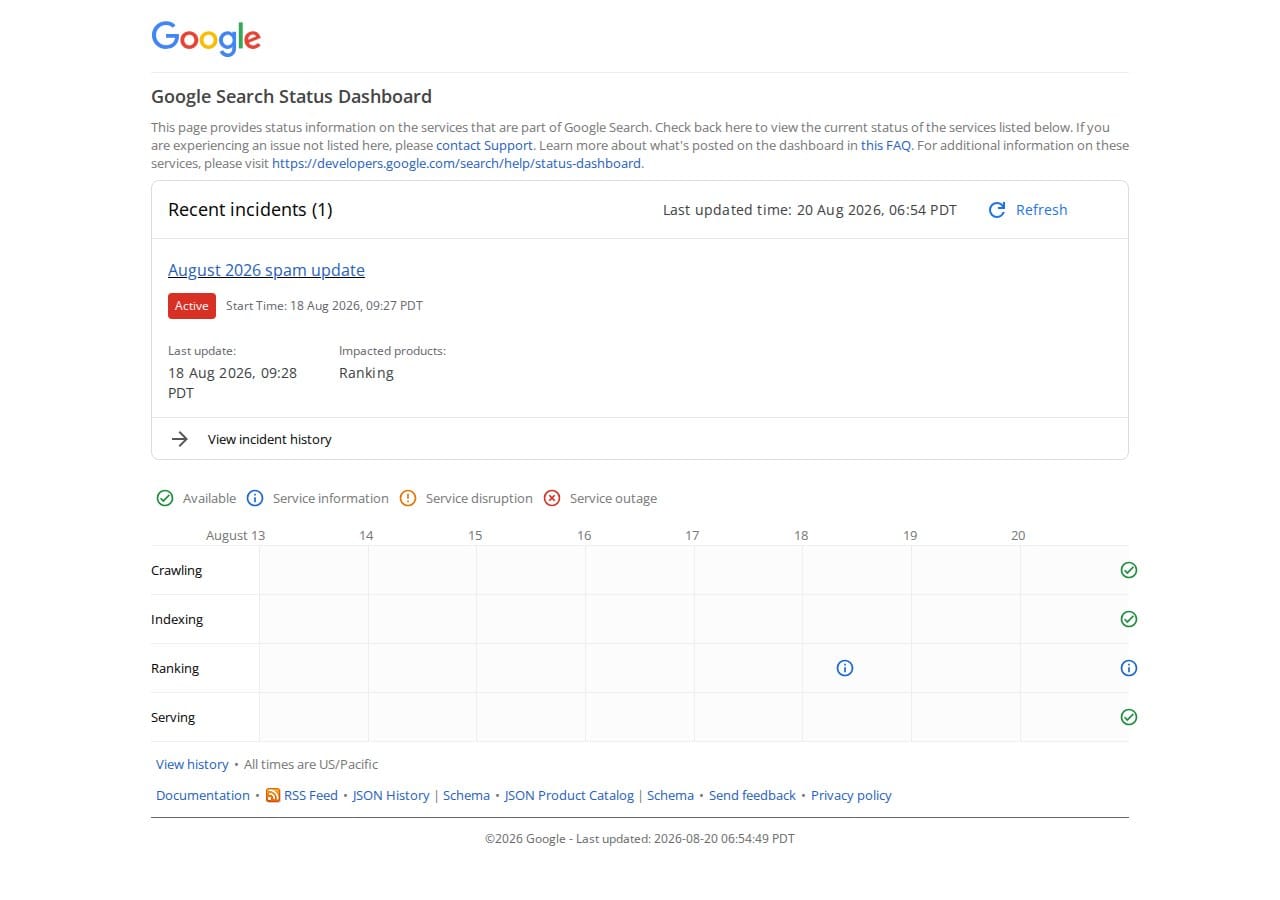Open the Documentation footer link
Viewport: 1280px width, 900px height.
[203, 795]
